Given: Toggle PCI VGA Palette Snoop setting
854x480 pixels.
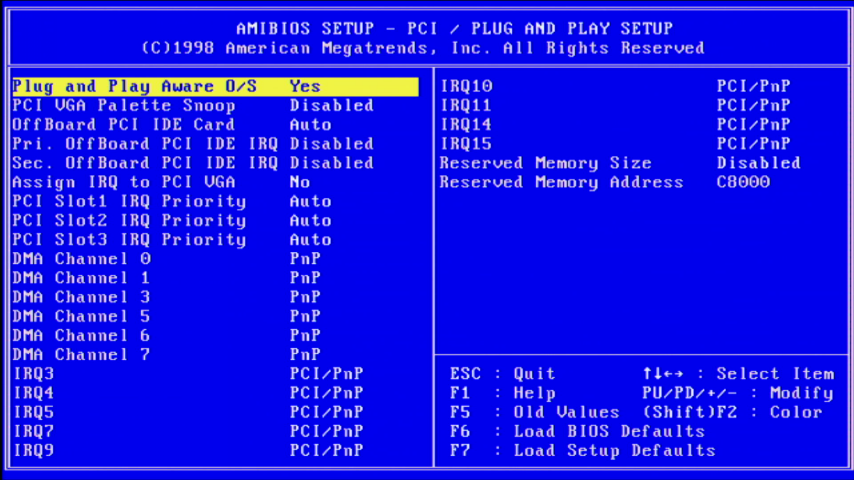Looking at the screenshot, I should click(x=331, y=106).
